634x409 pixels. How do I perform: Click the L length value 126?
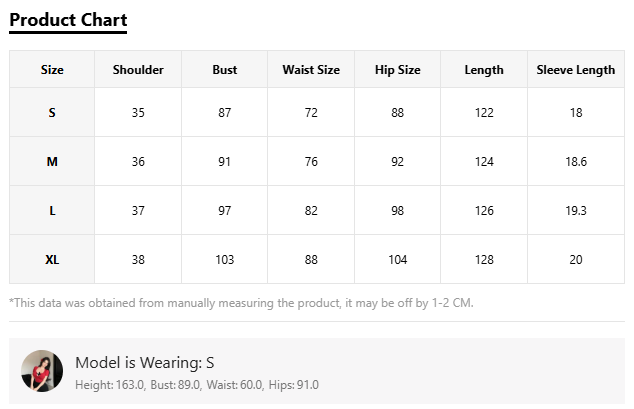click(x=484, y=211)
